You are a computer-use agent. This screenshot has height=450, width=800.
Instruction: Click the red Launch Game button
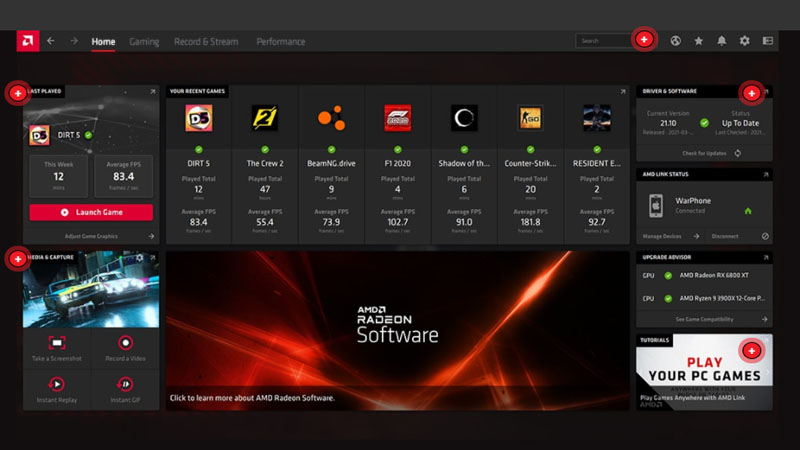pos(91,212)
